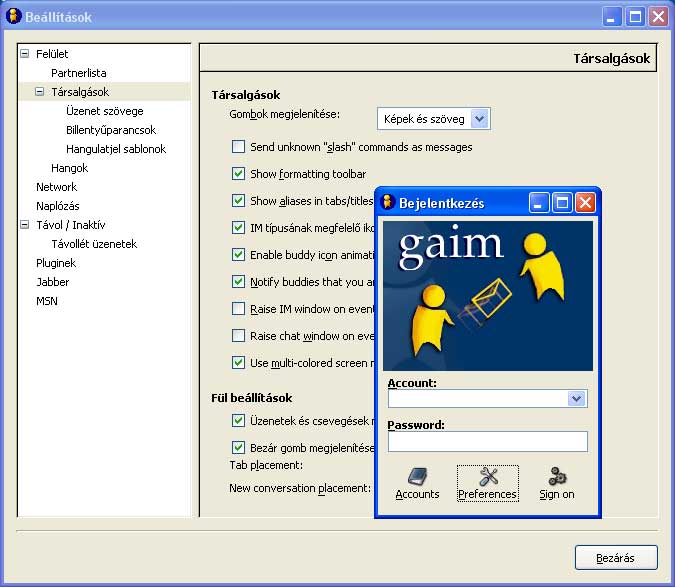
Task: Disable Enable buddy icon animation checkbox
Action: point(238,255)
